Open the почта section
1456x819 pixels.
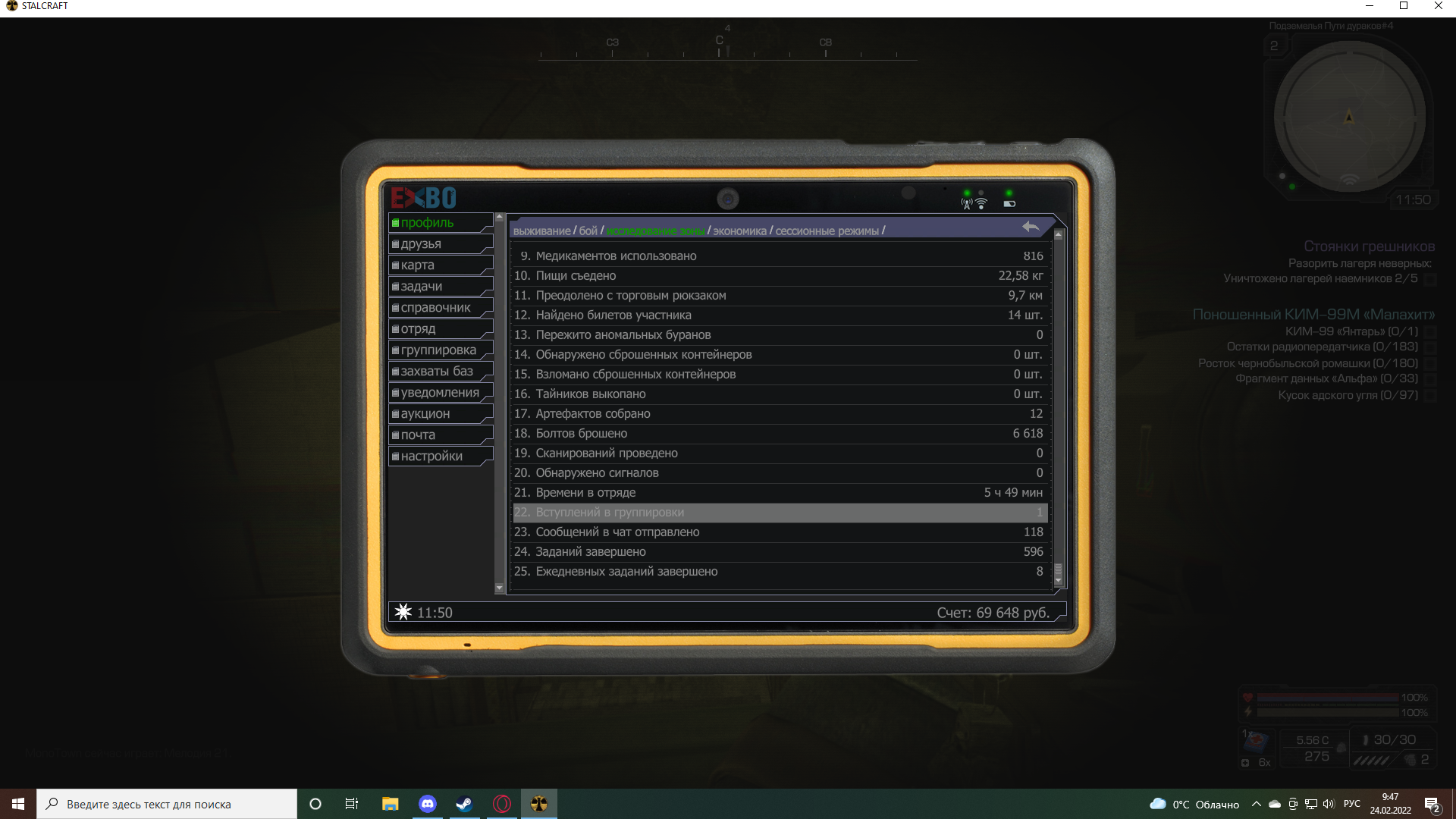pyautogui.click(x=441, y=435)
